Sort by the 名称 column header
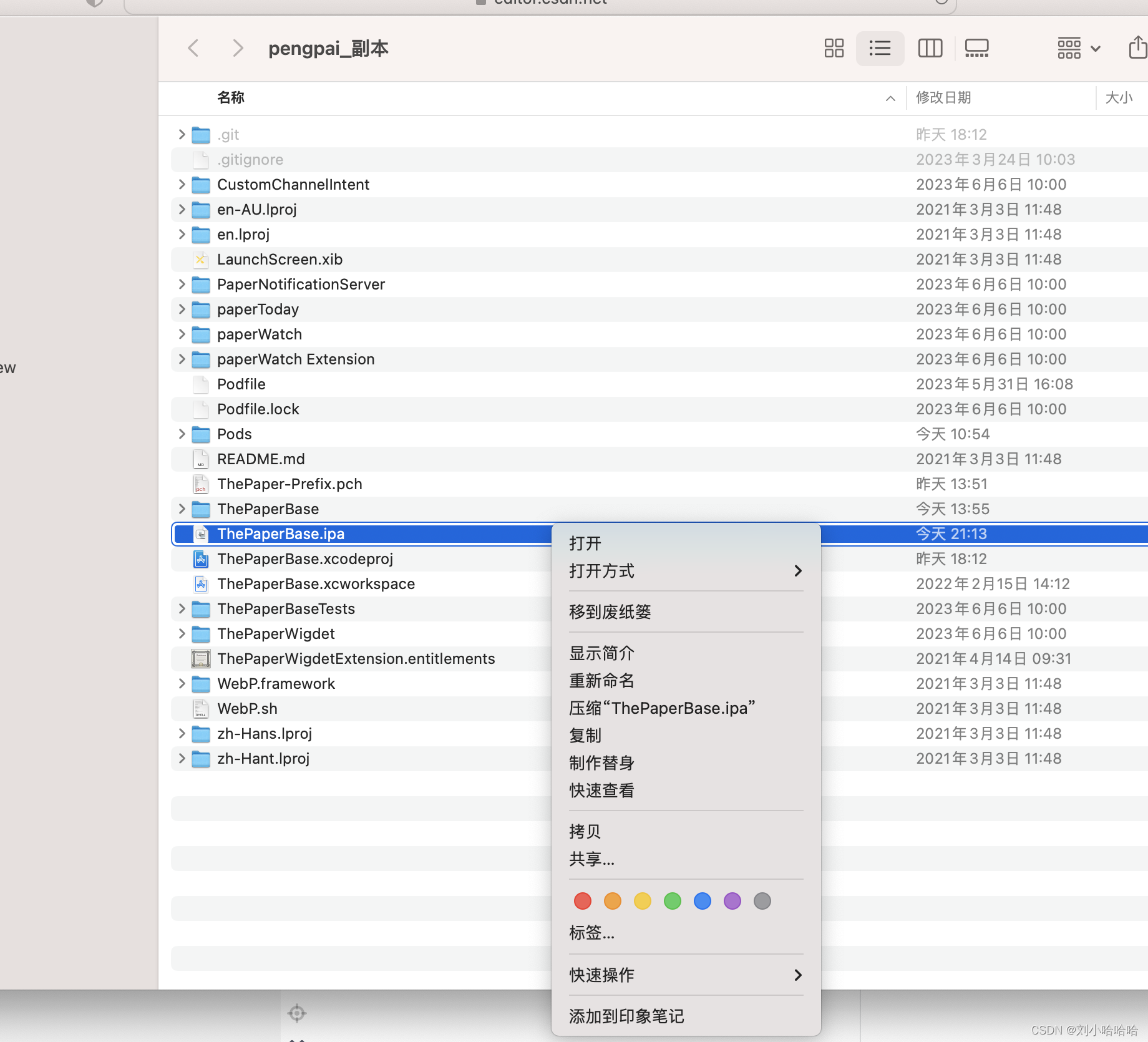The height and width of the screenshot is (1042, 1148). (x=231, y=98)
